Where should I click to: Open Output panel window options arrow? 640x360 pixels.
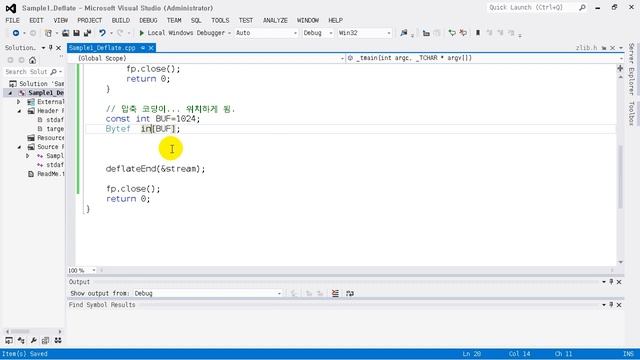point(604,282)
